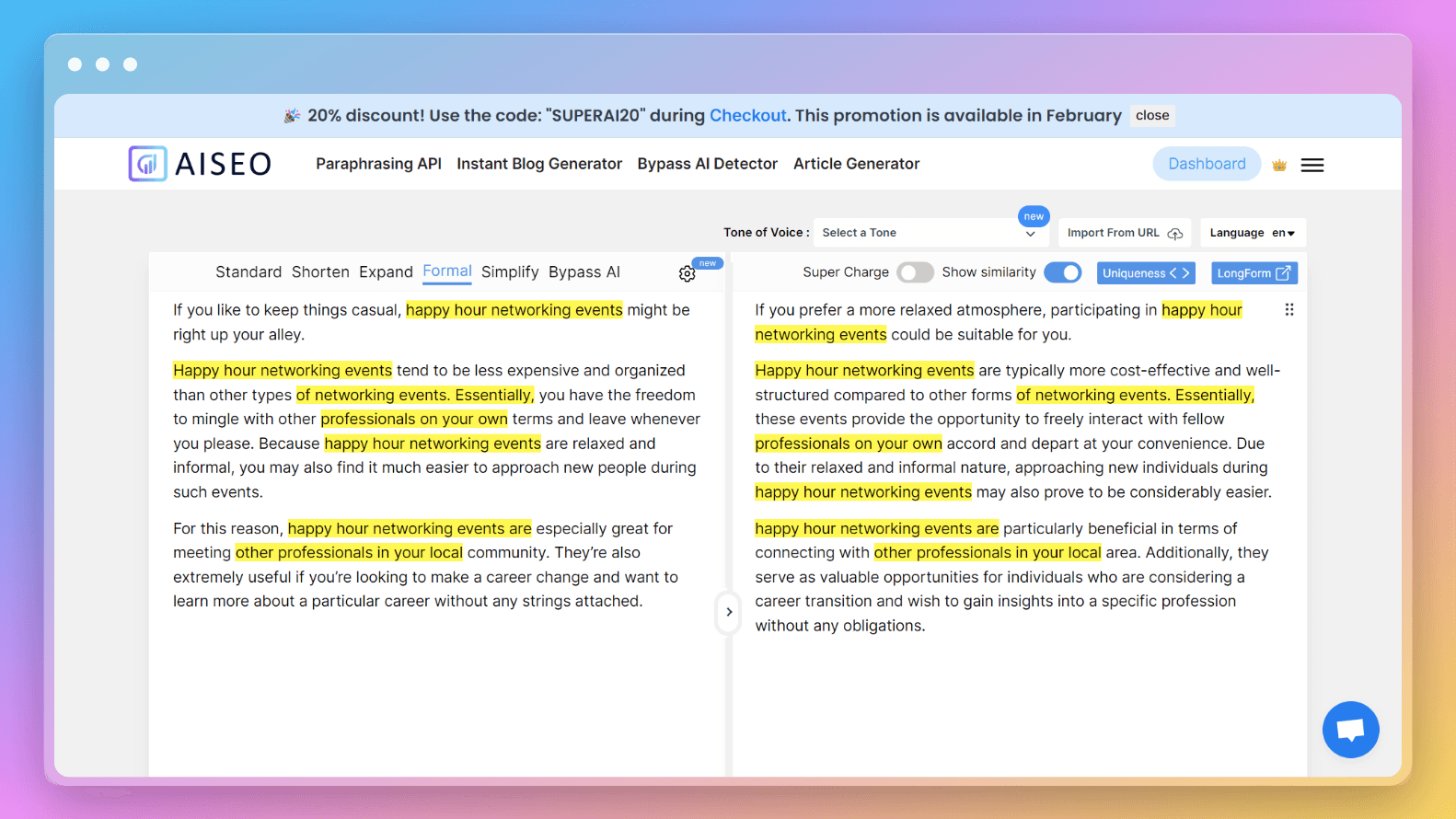This screenshot has width=1456, height=819.
Task: Expand the Language en dropdown
Action: [x=1252, y=233]
